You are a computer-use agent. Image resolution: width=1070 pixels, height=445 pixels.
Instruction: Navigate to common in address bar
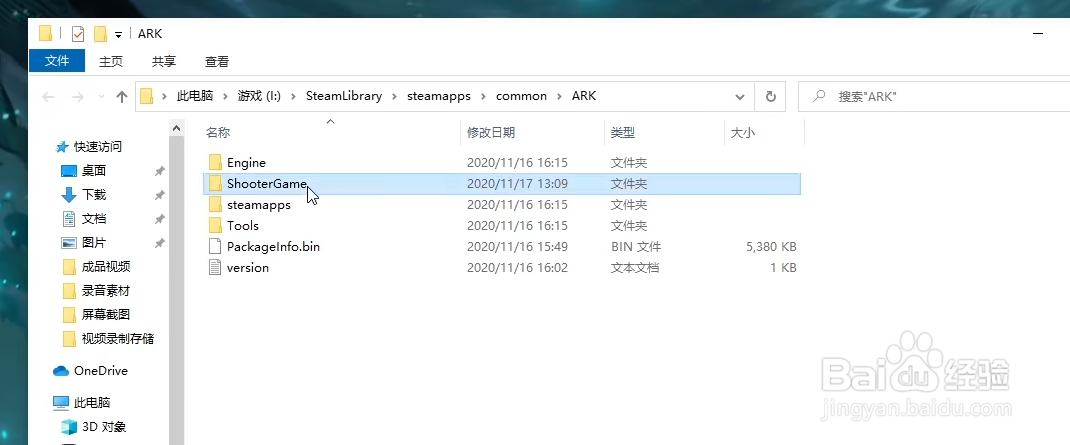point(521,96)
